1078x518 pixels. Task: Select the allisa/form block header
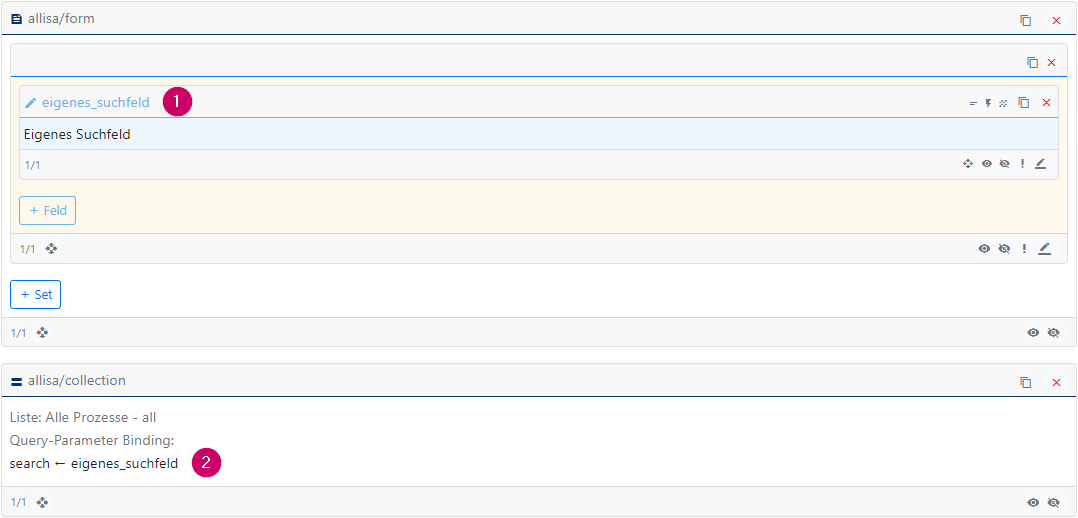[539, 19]
